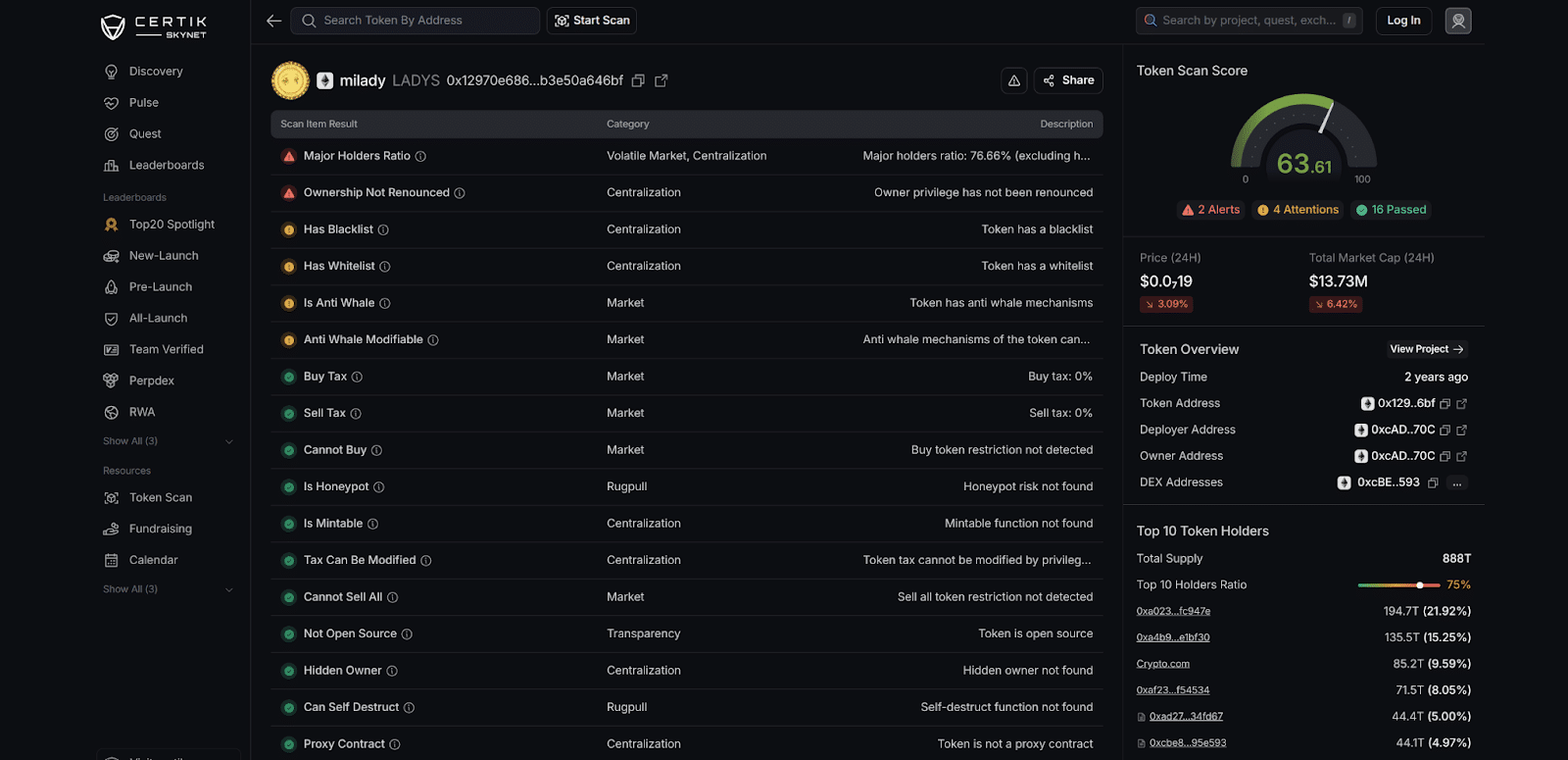Viewport: 1568px width, 760px height.
Task: Click the Log In button
Action: [x=1403, y=21]
